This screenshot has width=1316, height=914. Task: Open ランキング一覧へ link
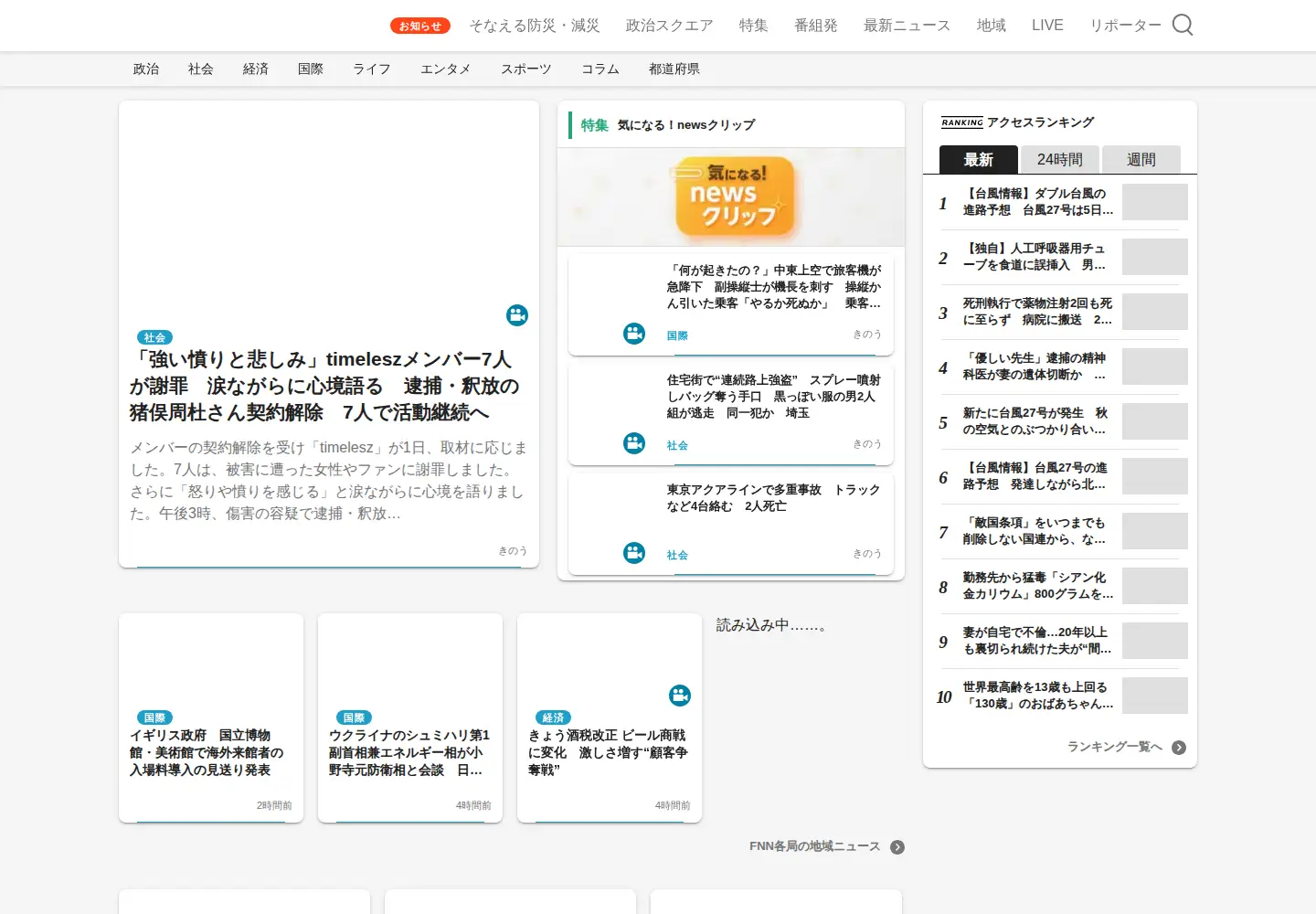tap(1115, 748)
